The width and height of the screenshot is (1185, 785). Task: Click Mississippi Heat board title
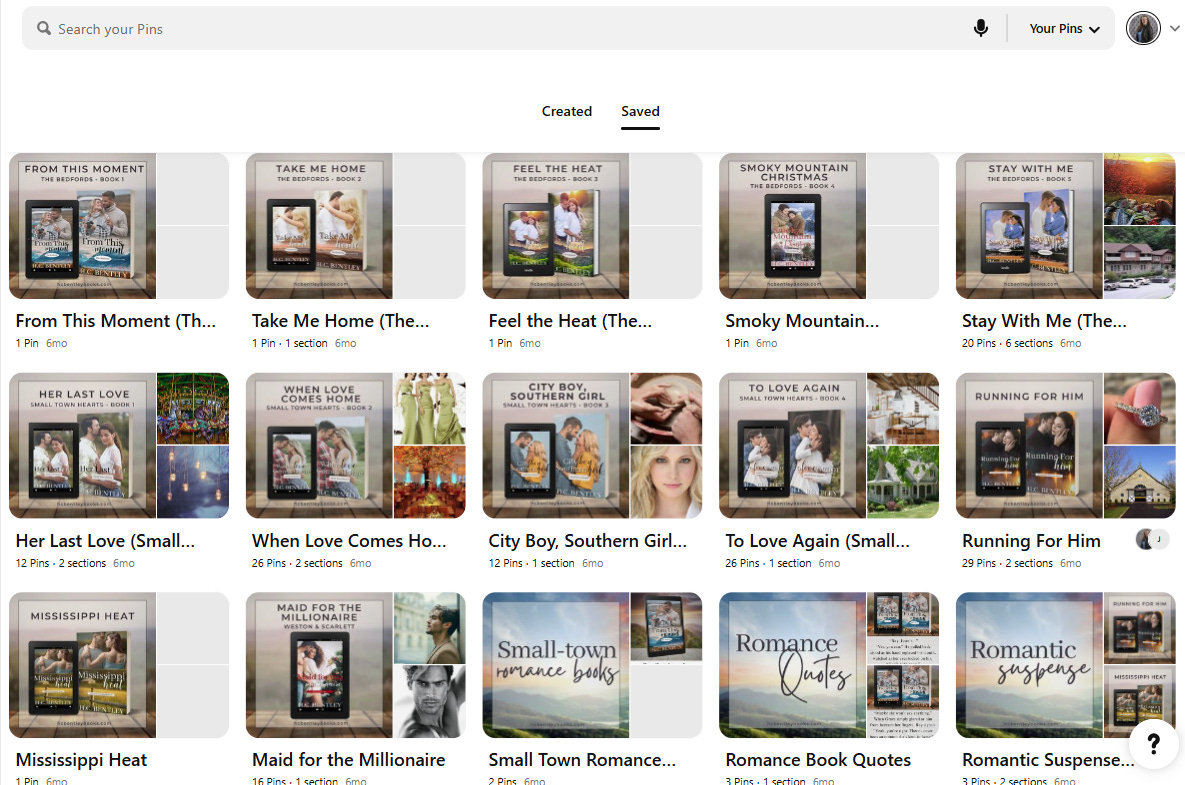coord(81,760)
